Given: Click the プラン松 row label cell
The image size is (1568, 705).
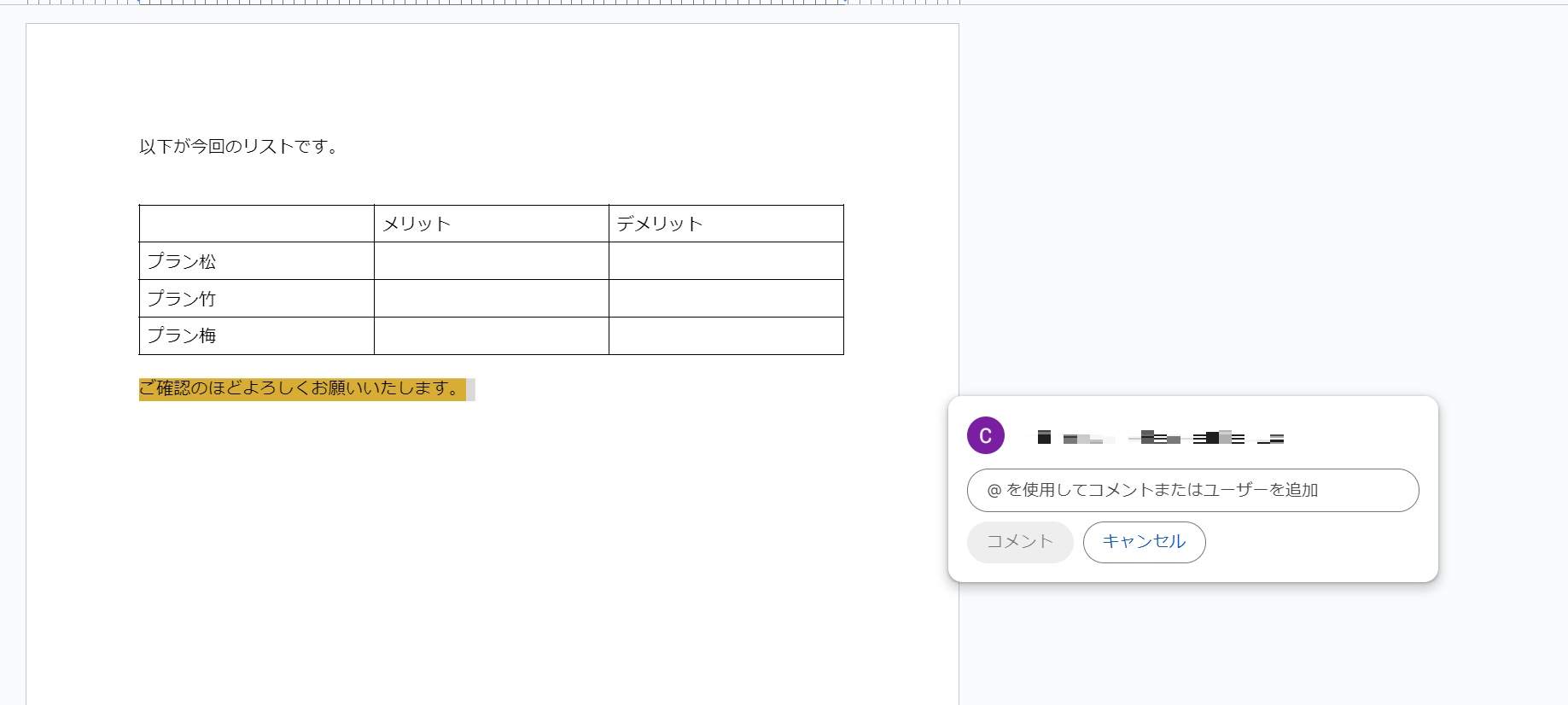Looking at the screenshot, I should point(256,261).
